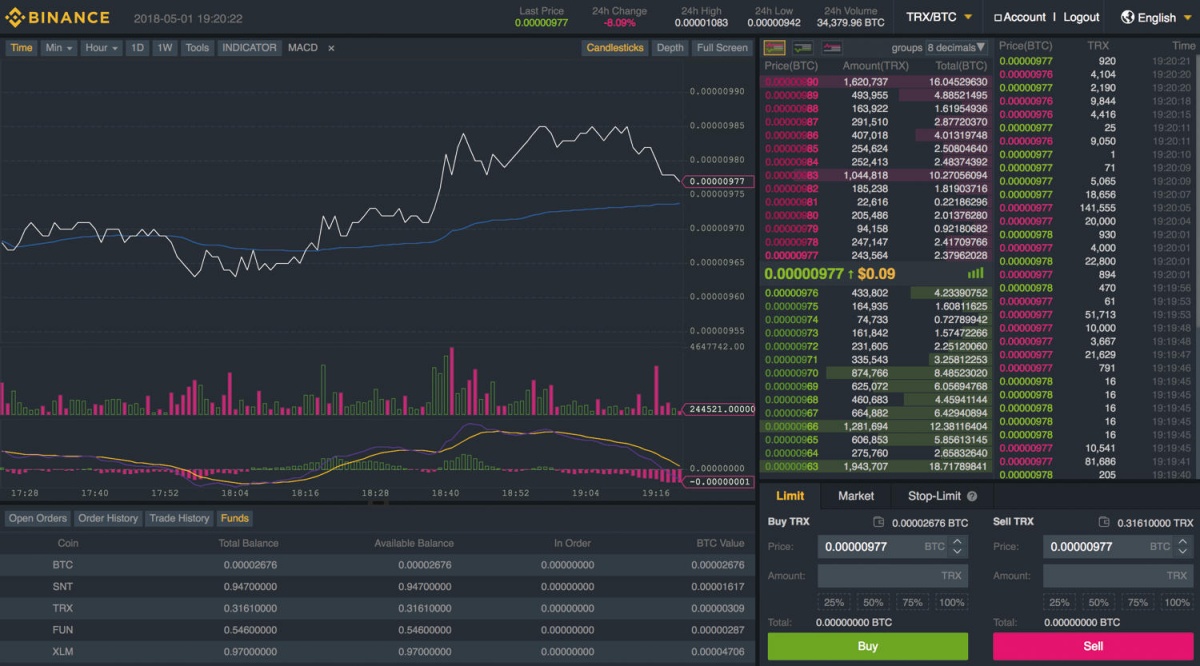Select the 1D chart interval
This screenshot has height=666, width=1200.
point(138,48)
